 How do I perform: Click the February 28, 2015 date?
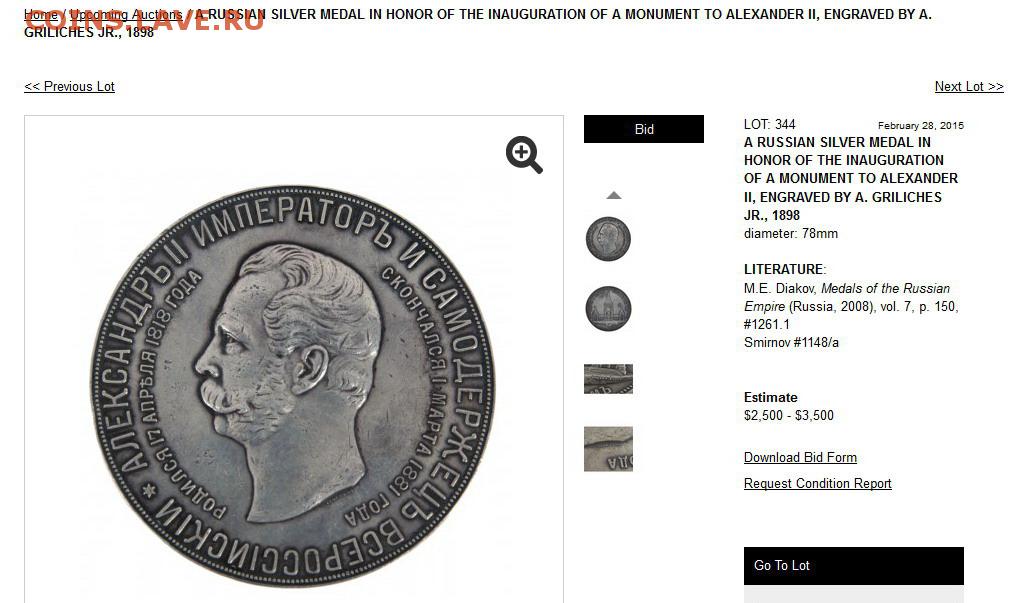point(921,125)
